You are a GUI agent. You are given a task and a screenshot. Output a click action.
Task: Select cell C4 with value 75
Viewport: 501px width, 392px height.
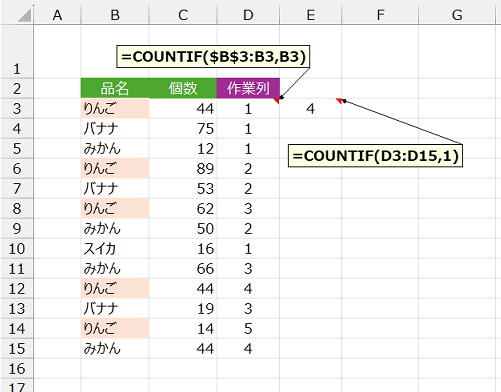coord(183,129)
